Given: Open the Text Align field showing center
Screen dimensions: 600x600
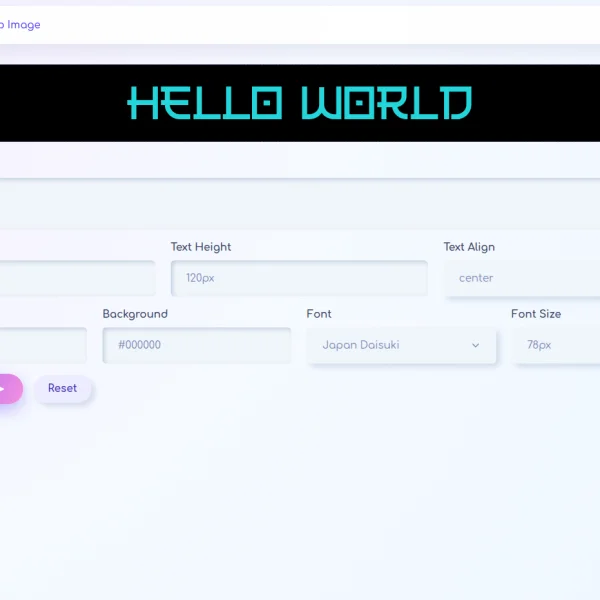Looking at the screenshot, I should tap(522, 278).
